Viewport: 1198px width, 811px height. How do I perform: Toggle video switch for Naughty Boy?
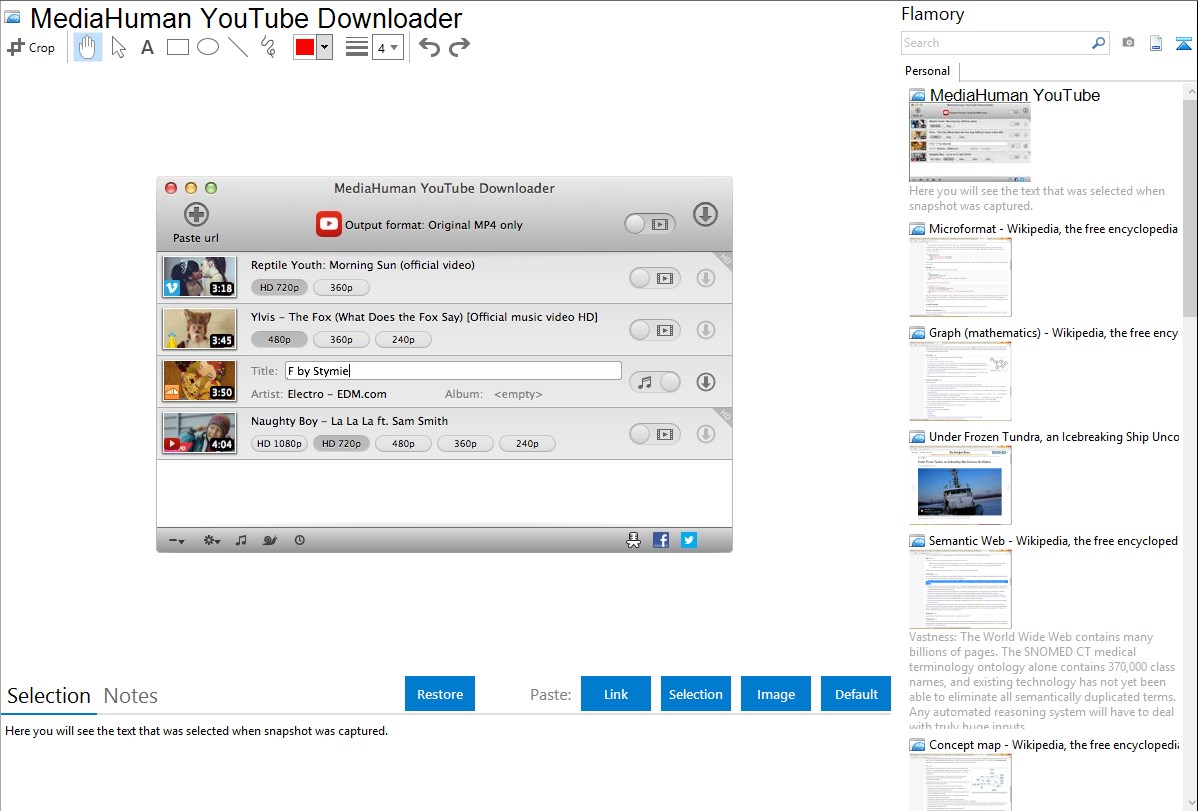click(654, 434)
